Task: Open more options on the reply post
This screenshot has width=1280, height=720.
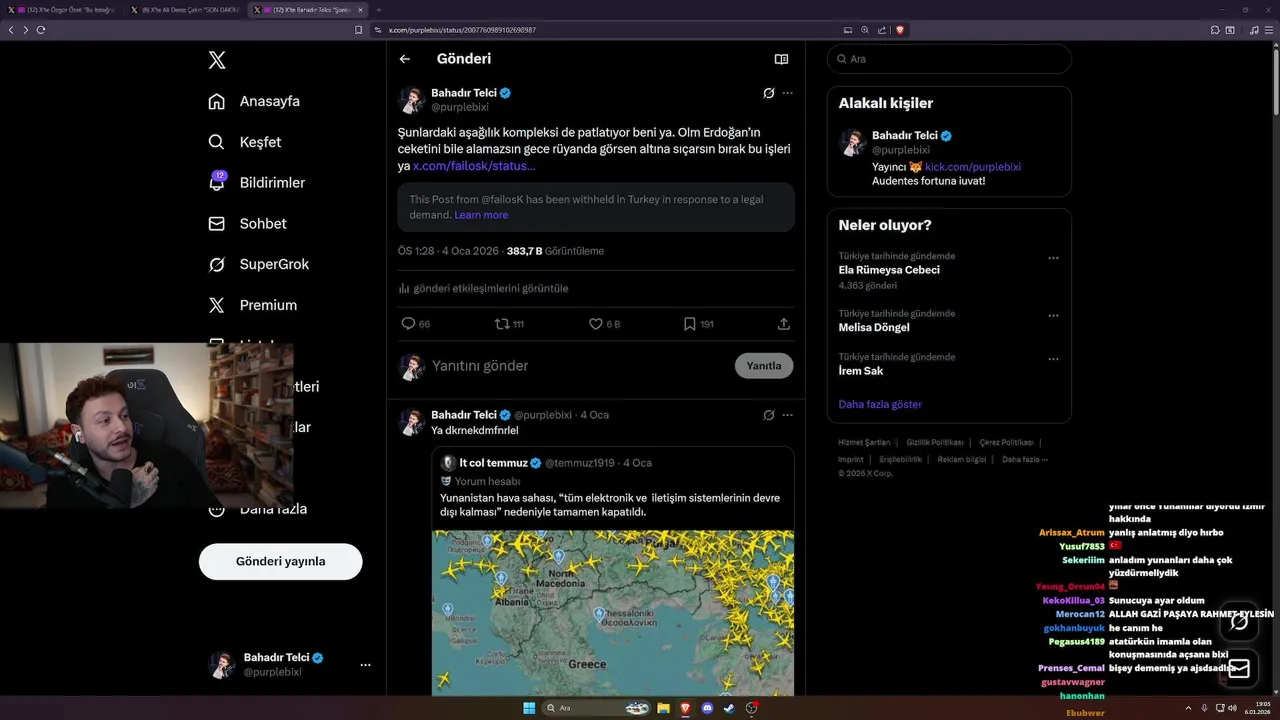Action: pyautogui.click(x=787, y=415)
